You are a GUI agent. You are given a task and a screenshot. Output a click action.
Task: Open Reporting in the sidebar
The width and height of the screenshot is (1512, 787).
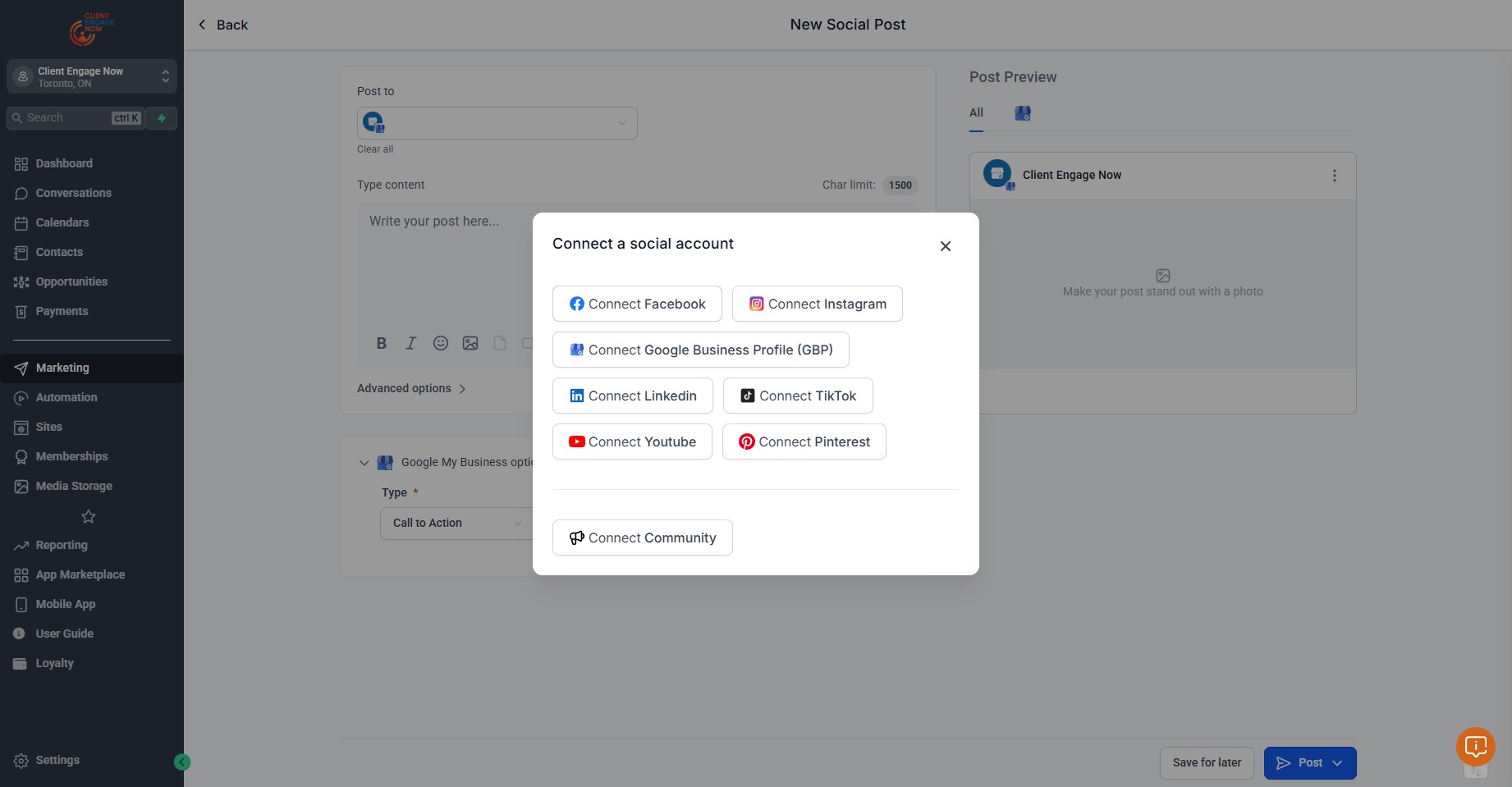(x=92, y=545)
